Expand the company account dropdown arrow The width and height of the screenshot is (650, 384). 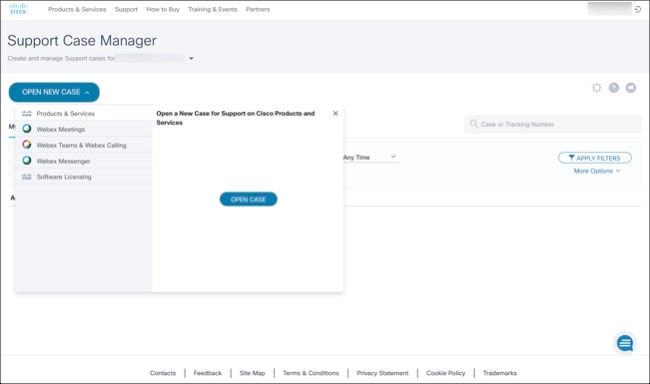[191, 58]
